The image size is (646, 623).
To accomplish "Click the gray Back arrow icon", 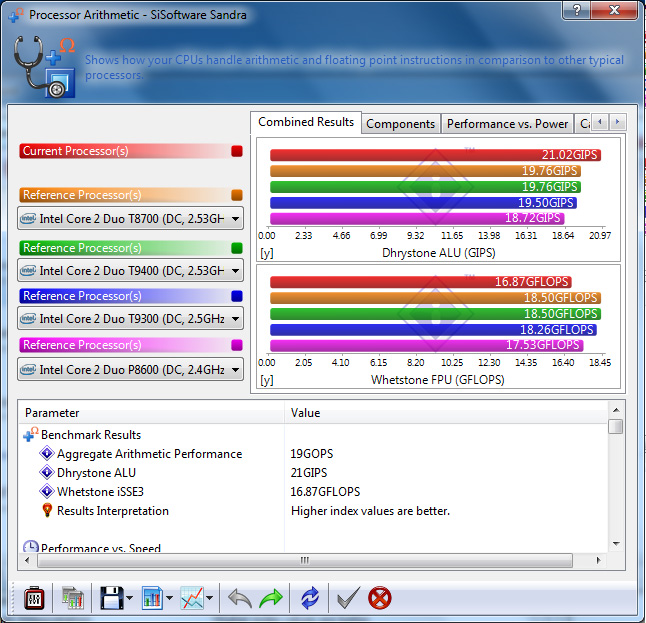I will pos(240,598).
